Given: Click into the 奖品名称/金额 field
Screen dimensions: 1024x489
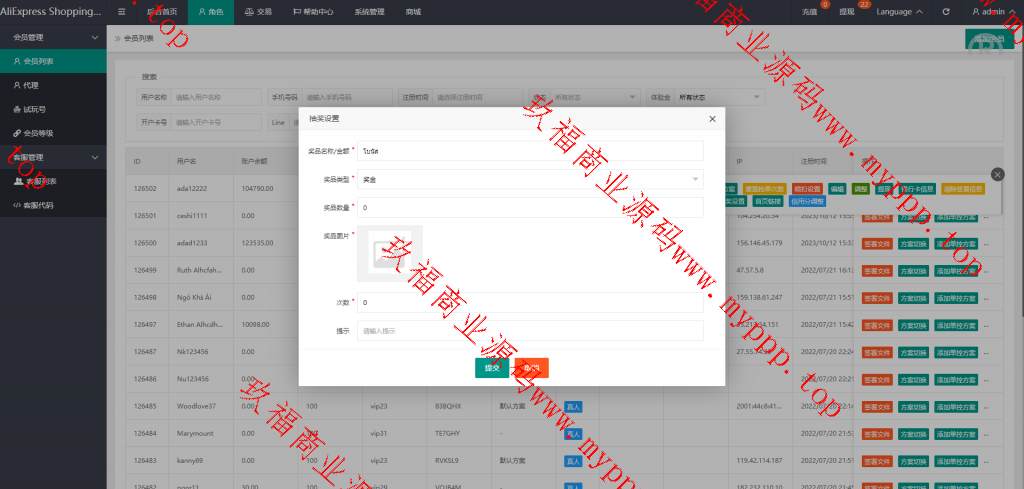Looking at the screenshot, I should 530,151.
